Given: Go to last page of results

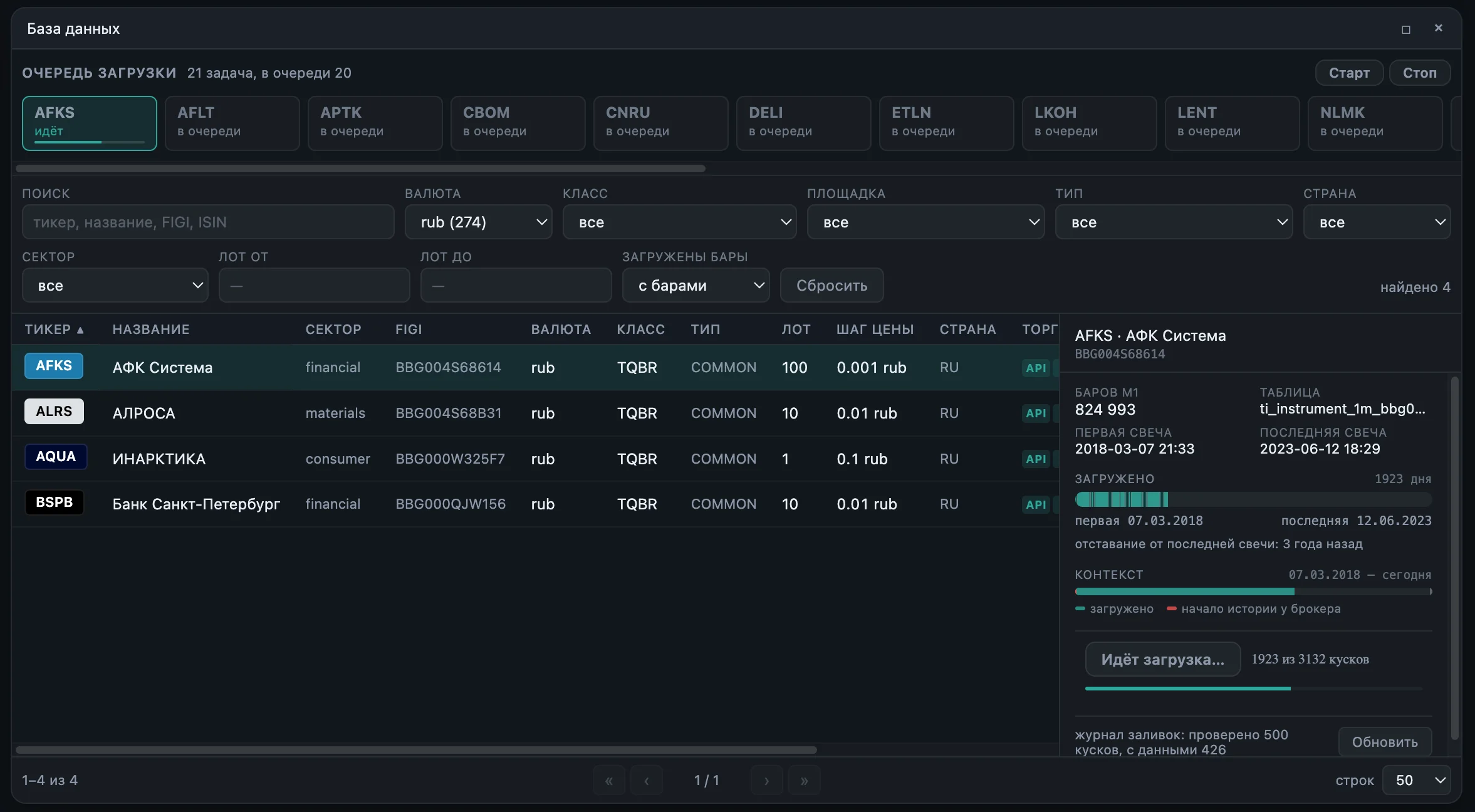Looking at the screenshot, I should (x=805, y=781).
